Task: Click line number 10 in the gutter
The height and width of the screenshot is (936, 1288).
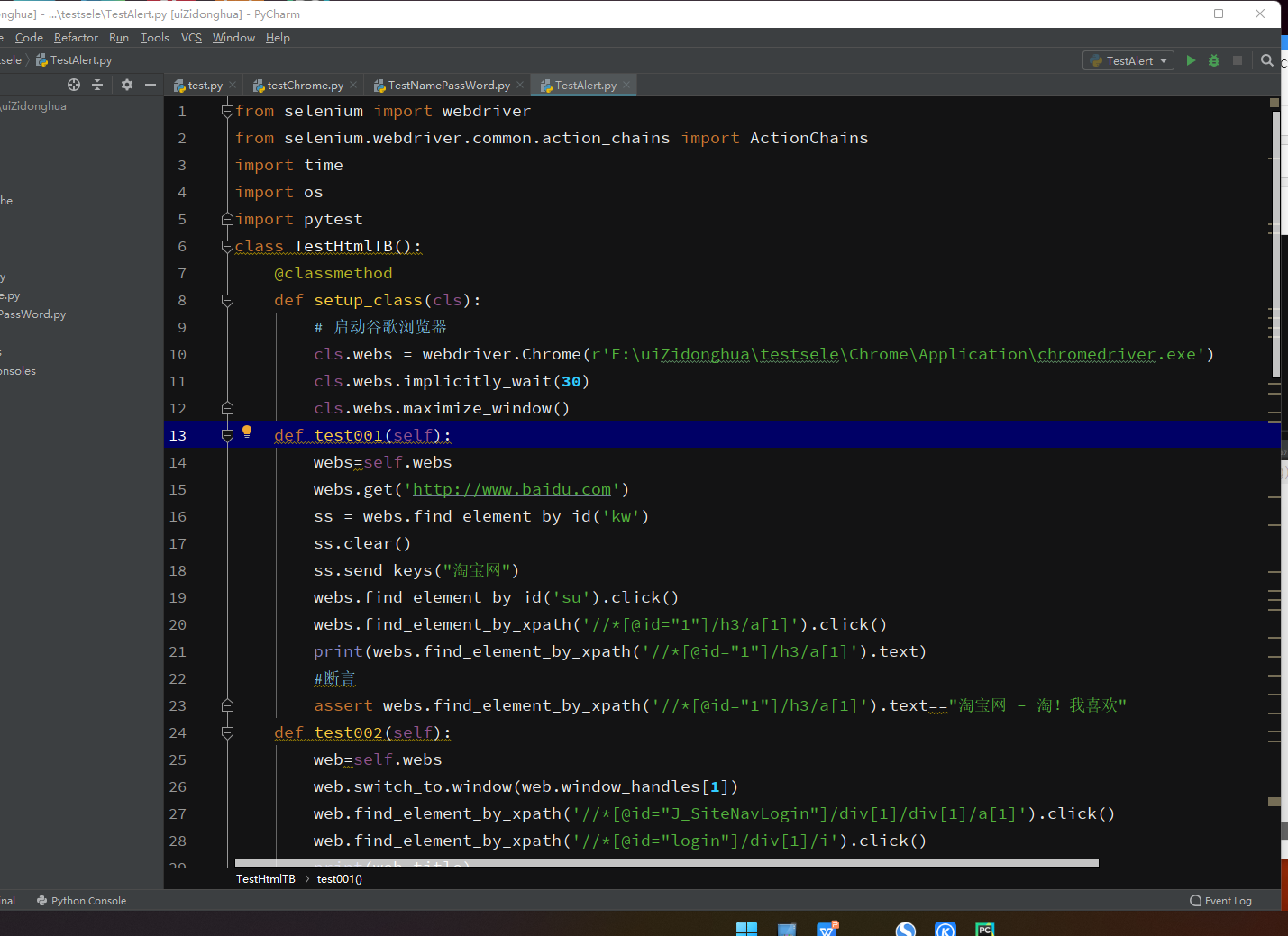Action: coord(178,354)
